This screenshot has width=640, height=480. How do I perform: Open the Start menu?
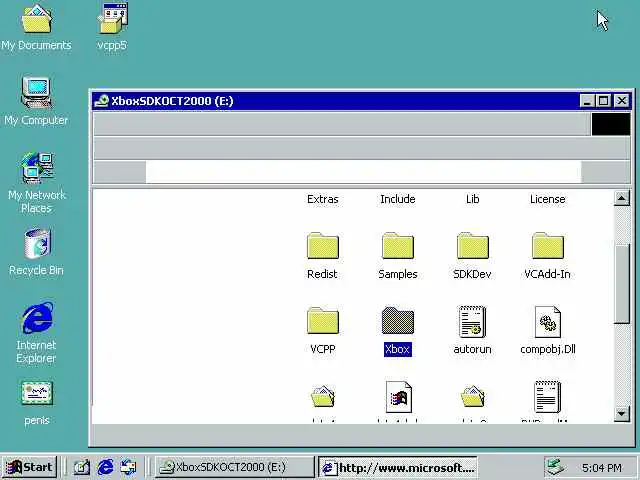click(x=30, y=467)
